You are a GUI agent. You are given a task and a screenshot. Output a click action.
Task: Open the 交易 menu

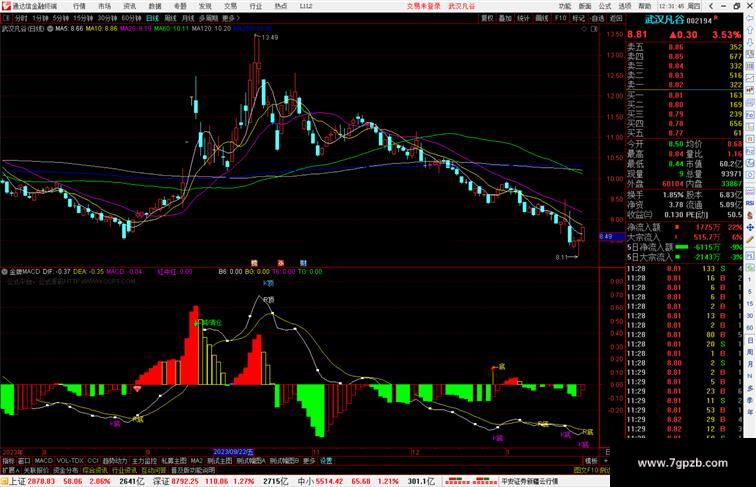[230, 6]
